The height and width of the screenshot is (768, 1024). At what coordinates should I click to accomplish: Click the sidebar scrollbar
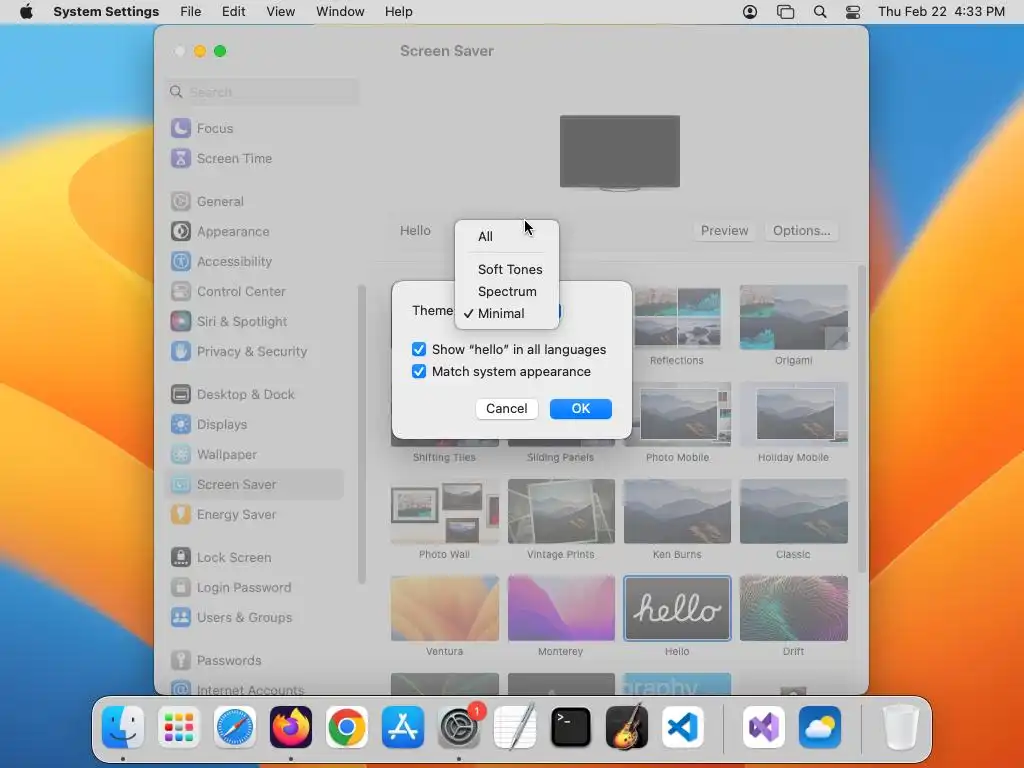coord(362,434)
